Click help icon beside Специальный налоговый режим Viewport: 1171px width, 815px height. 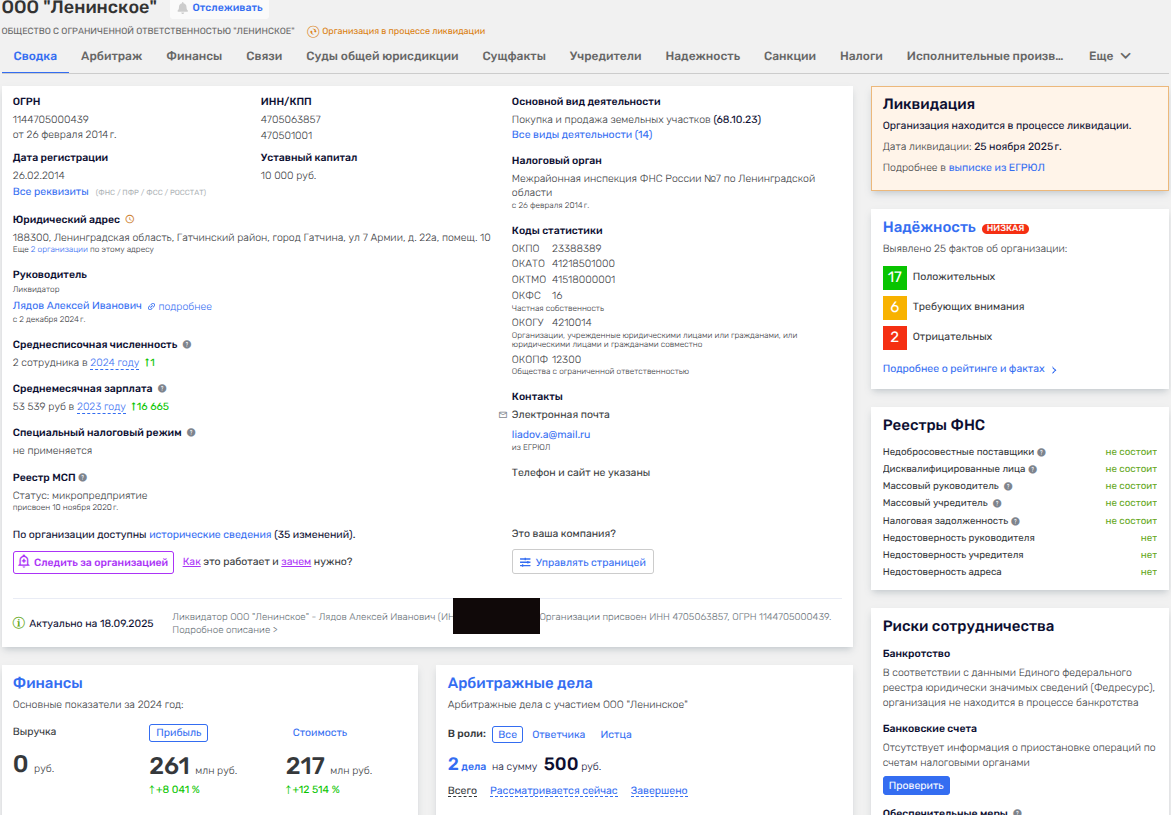coord(191,433)
